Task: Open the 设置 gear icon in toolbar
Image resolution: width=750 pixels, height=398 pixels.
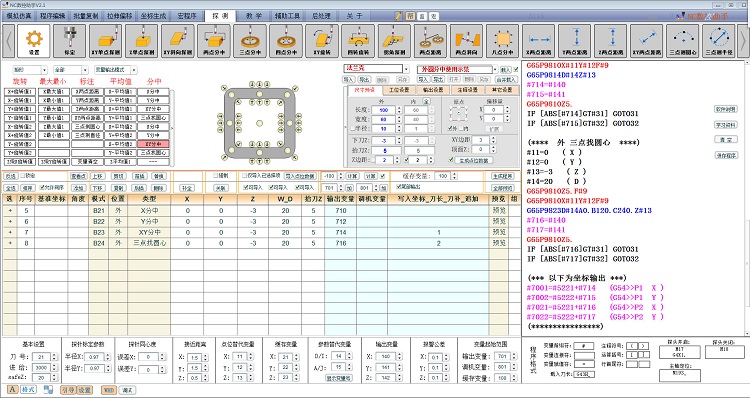Action: [34, 41]
